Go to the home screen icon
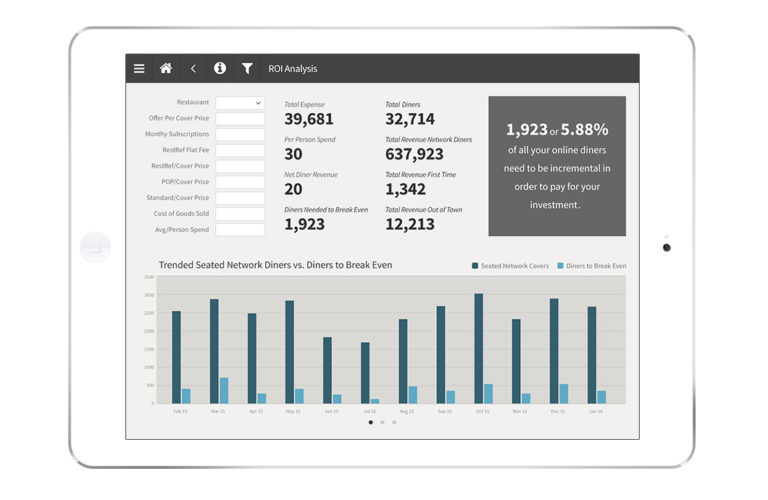This screenshot has height=500, width=768. pyautogui.click(x=166, y=69)
